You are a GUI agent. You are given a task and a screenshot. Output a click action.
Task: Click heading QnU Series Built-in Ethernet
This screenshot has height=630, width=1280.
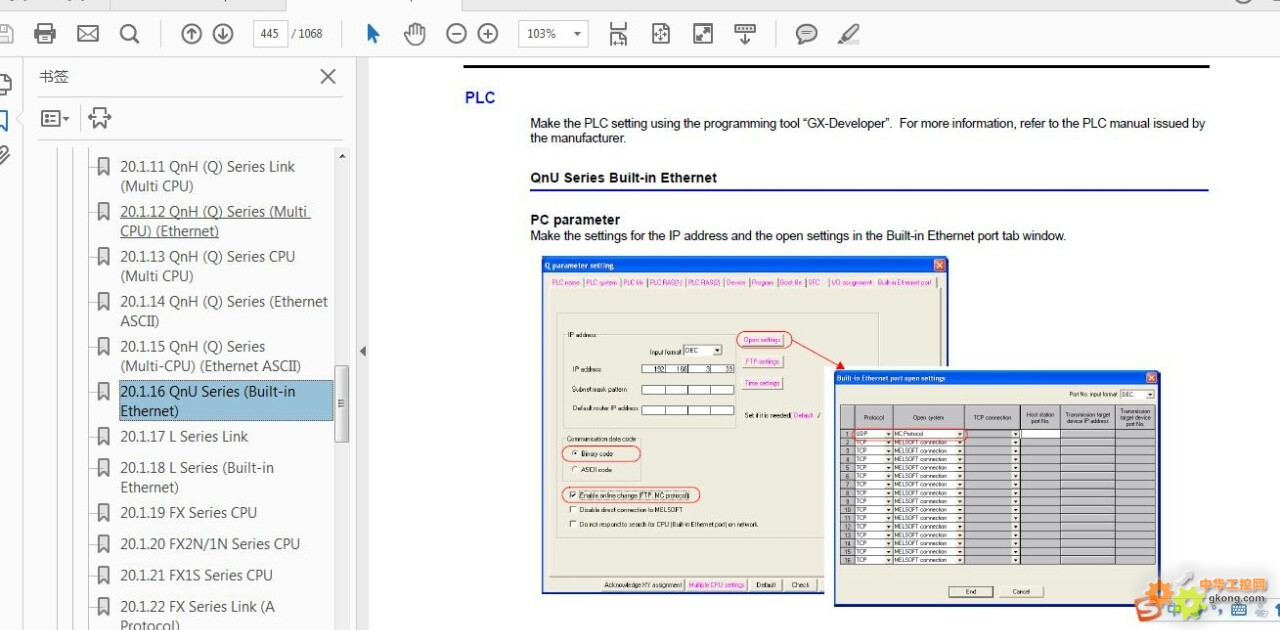click(623, 177)
